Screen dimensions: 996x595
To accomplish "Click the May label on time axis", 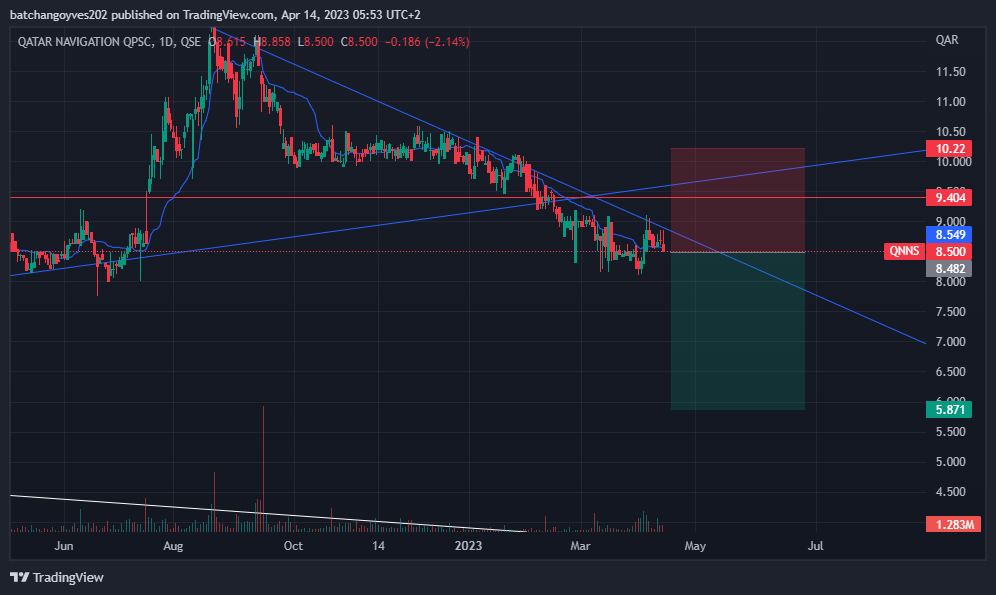I will coord(695,546).
